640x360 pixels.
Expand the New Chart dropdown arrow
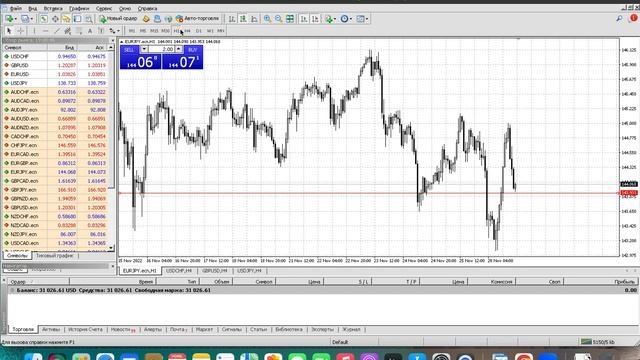pos(15,19)
